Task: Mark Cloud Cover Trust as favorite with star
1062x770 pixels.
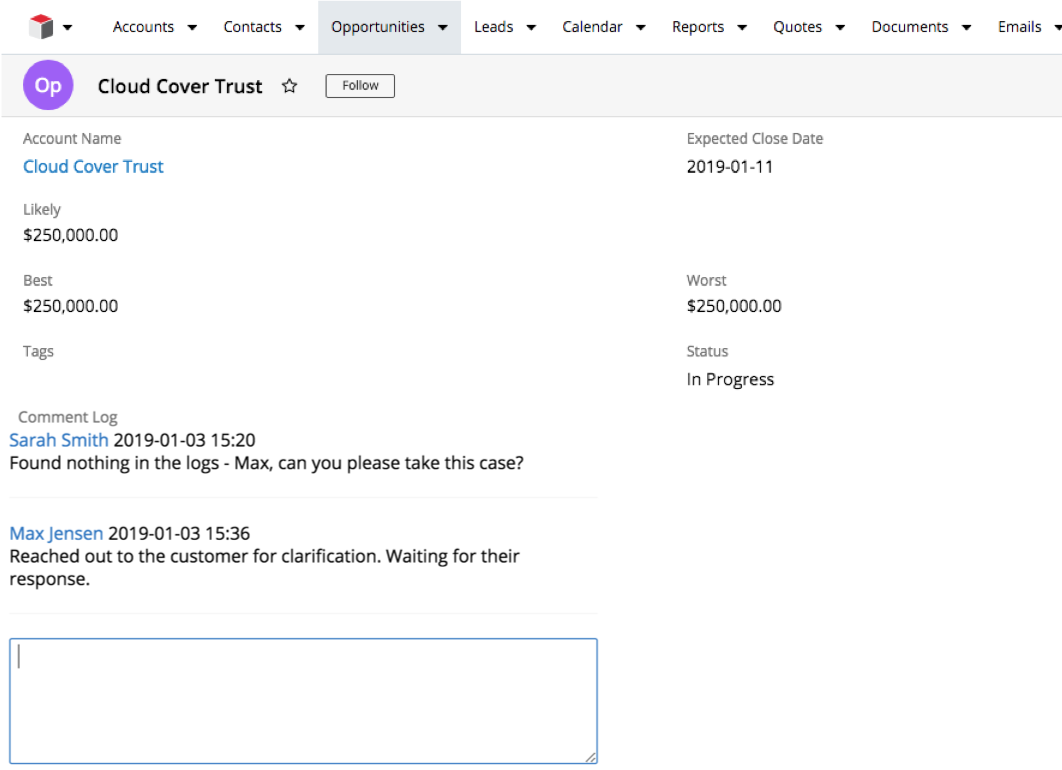Action: click(290, 86)
